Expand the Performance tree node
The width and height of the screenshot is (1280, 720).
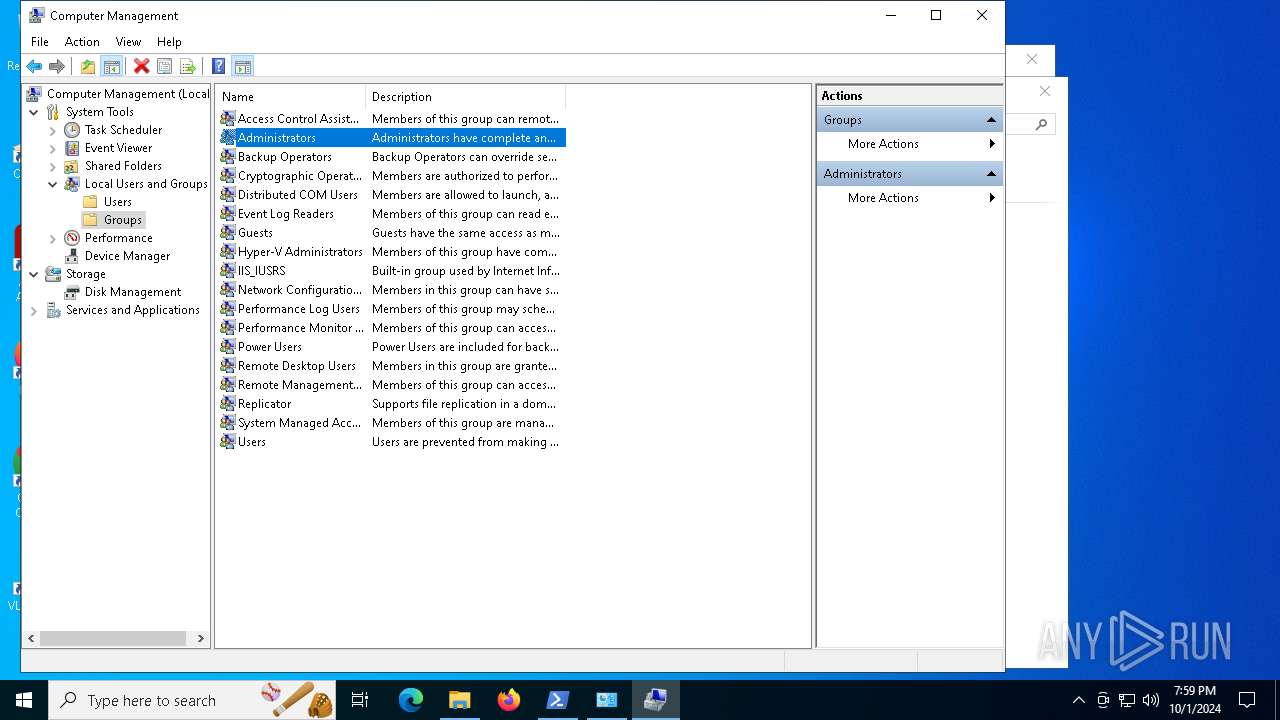tap(53, 238)
